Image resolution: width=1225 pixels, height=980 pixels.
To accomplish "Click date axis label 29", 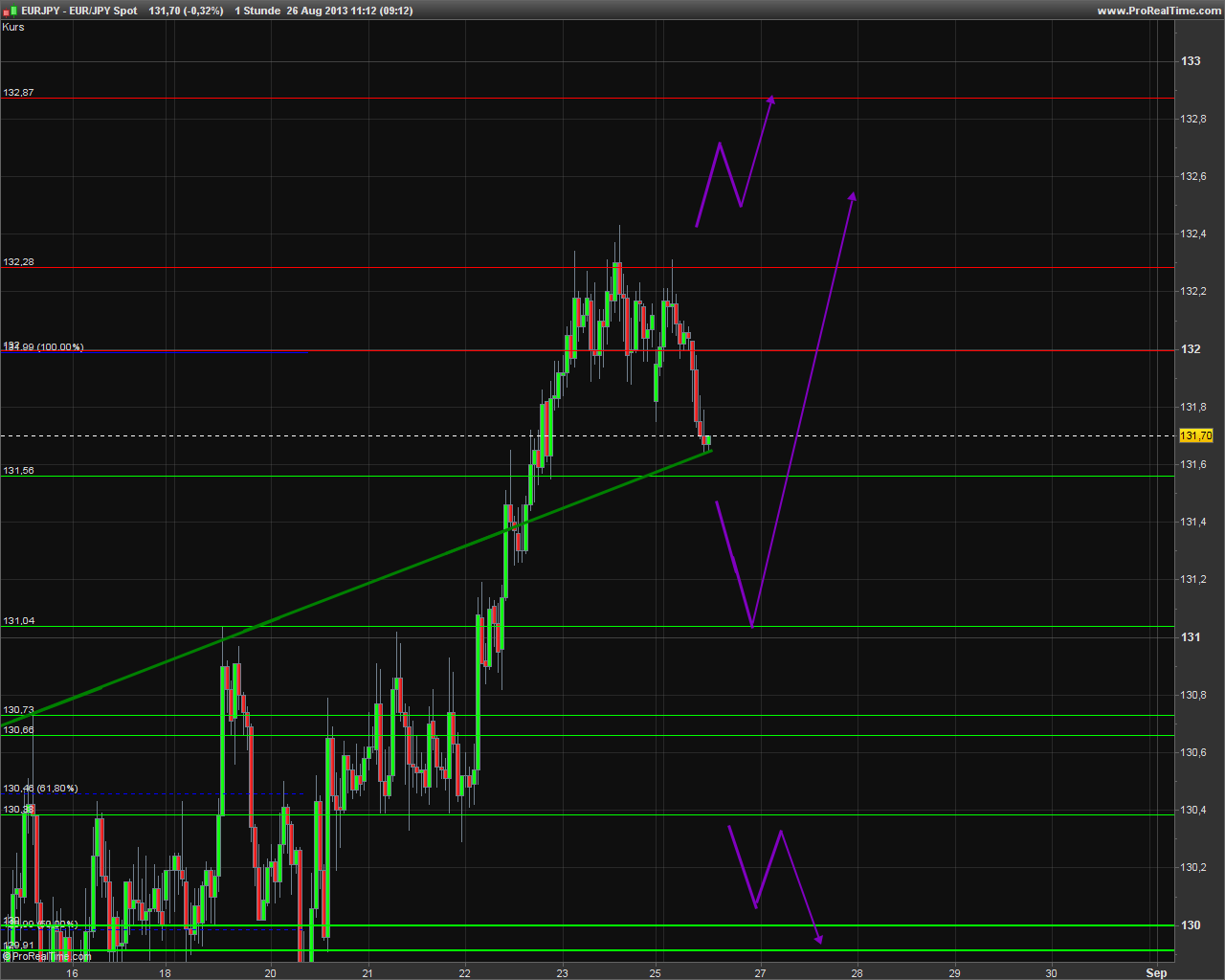I will click(x=955, y=973).
